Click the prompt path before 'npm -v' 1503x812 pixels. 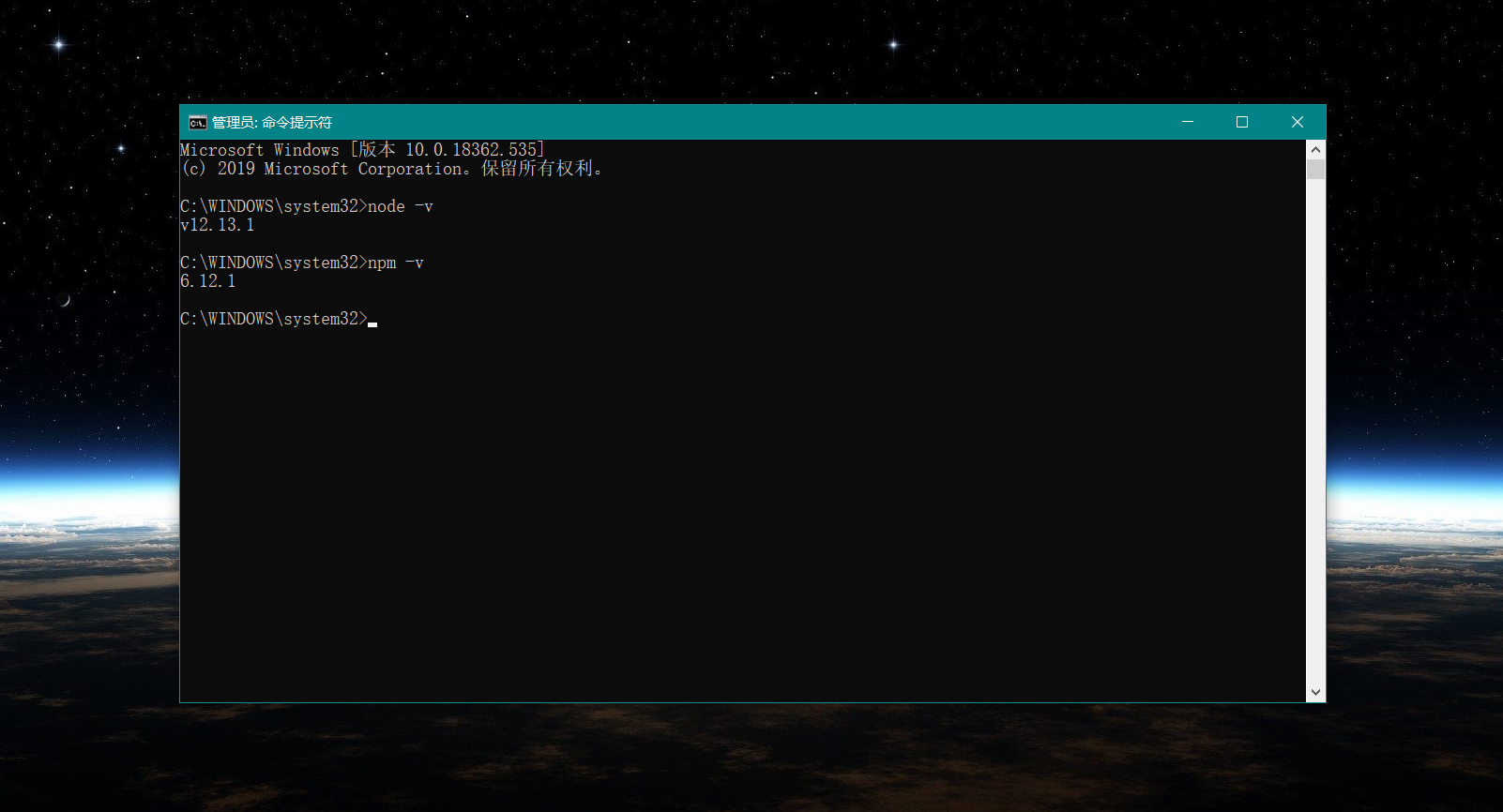pos(272,263)
